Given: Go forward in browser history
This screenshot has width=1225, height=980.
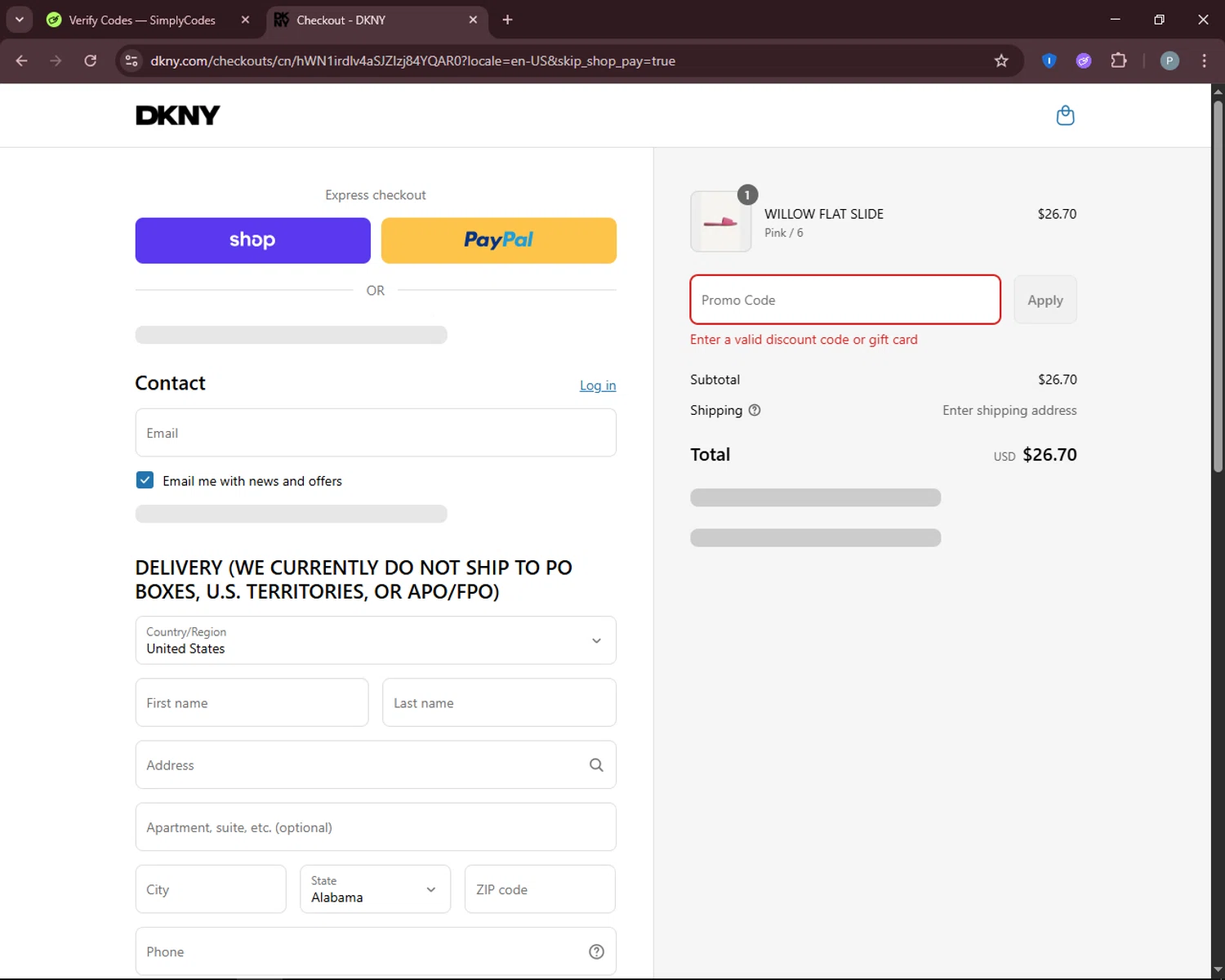Looking at the screenshot, I should [x=56, y=60].
